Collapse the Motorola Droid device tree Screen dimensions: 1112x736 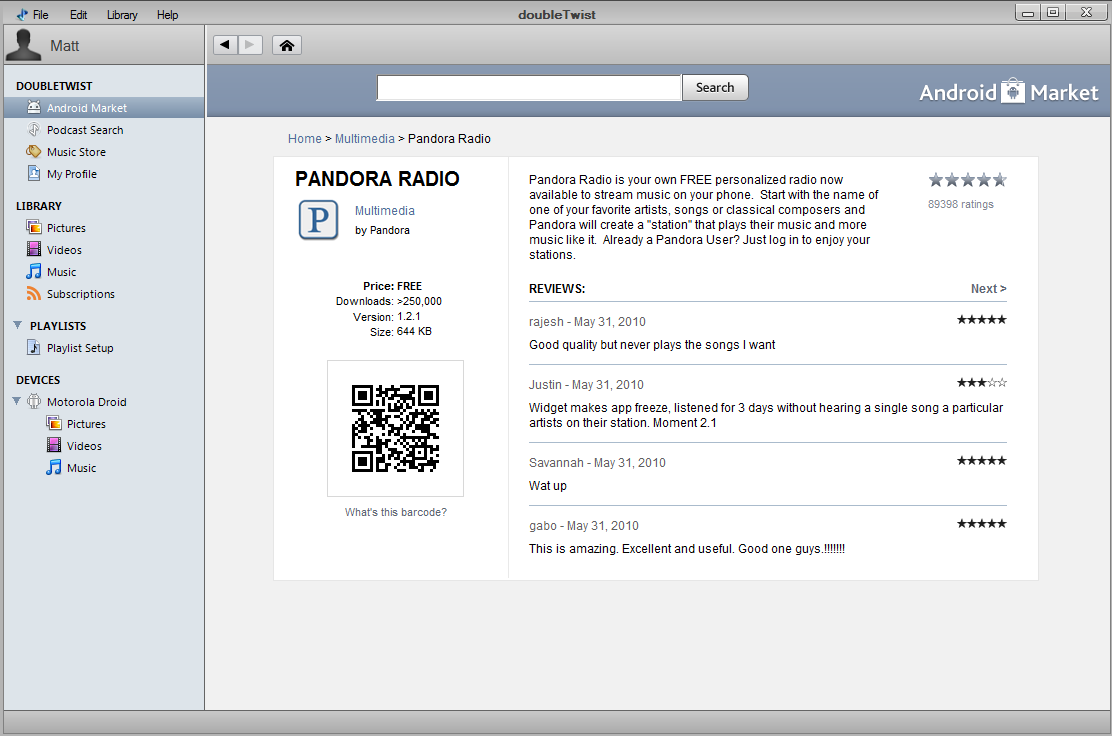pyautogui.click(x=17, y=402)
